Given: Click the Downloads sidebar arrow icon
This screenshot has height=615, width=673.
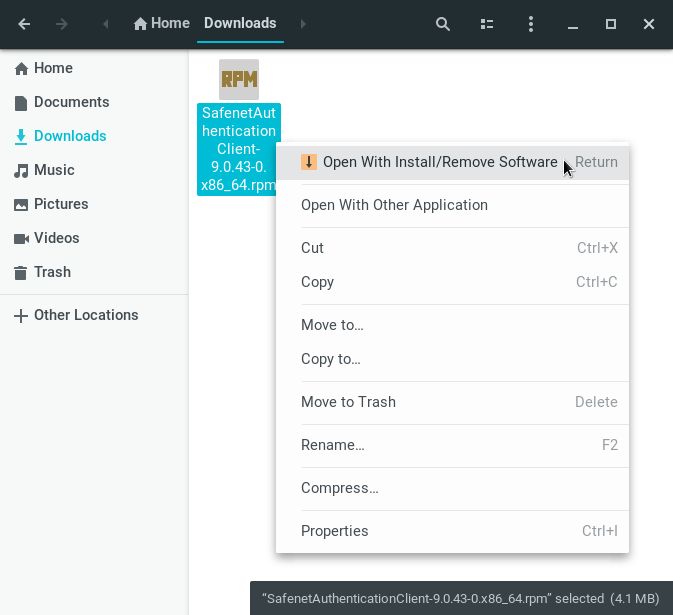Looking at the screenshot, I should pos(21,136).
